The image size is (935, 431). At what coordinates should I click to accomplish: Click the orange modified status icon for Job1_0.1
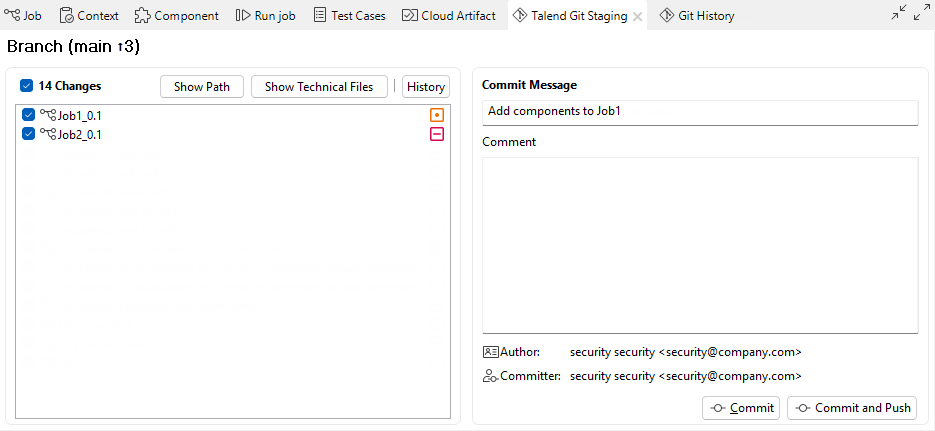437,116
